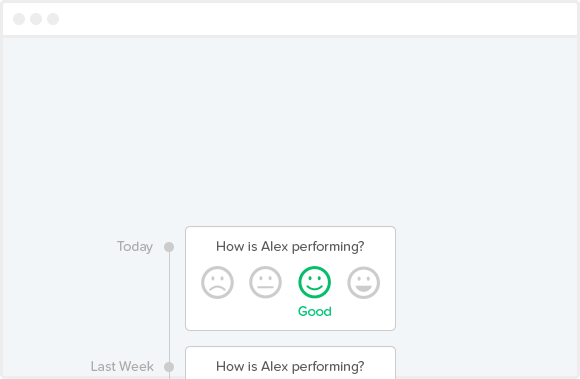The height and width of the screenshot is (379, 580).
Task: Click the green Good rating label
Action: point(314,312)
